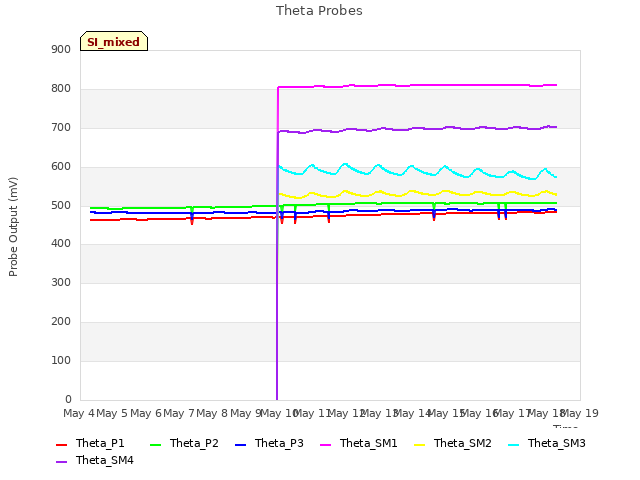Click the purple Theta_SM4 legend swatch
Screen dimensions: 640x480
61,462
